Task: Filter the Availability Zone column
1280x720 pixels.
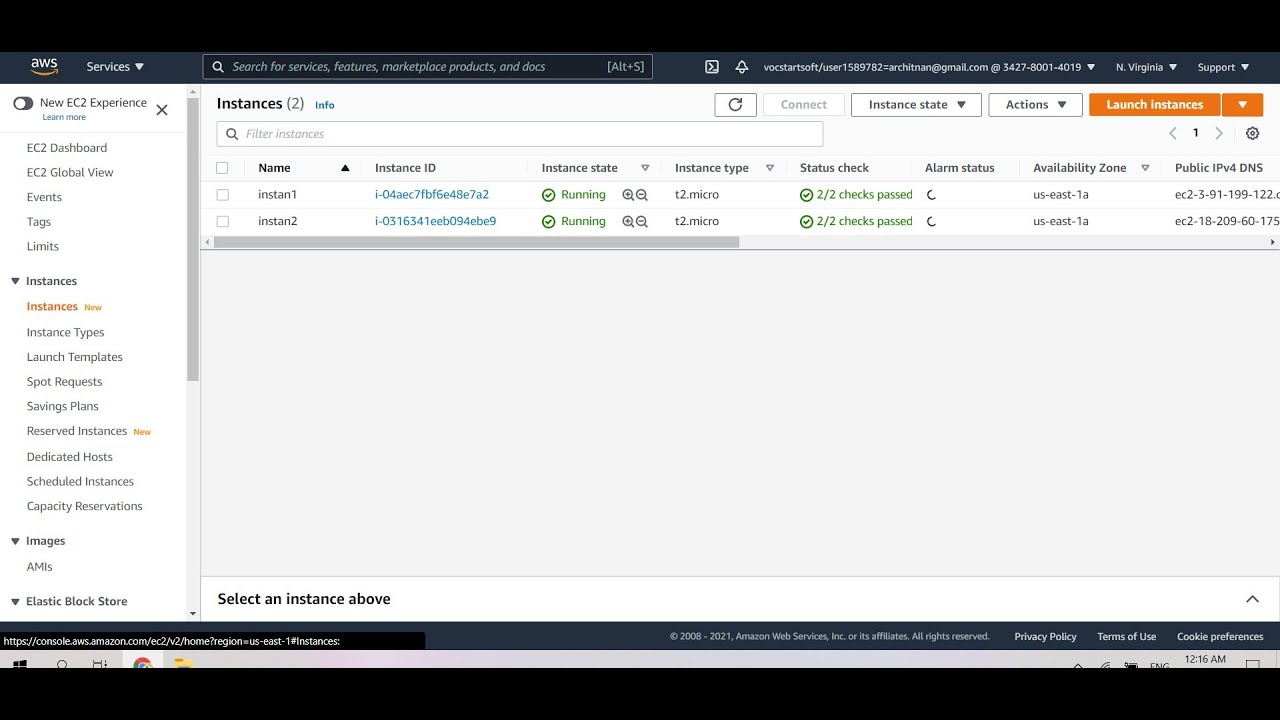Action: [x=1145, y=168]
